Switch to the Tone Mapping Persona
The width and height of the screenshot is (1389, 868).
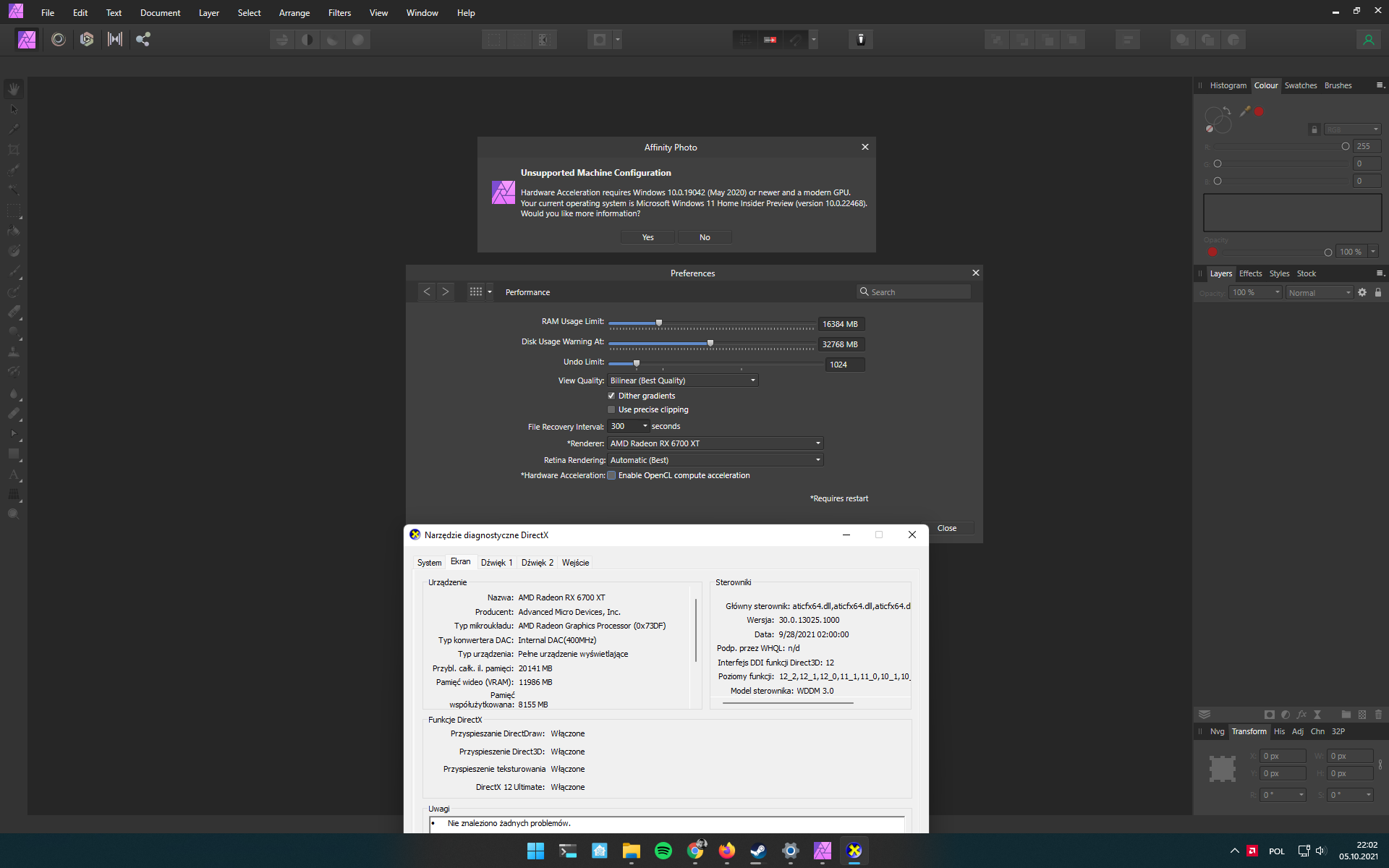pos(115,39)
